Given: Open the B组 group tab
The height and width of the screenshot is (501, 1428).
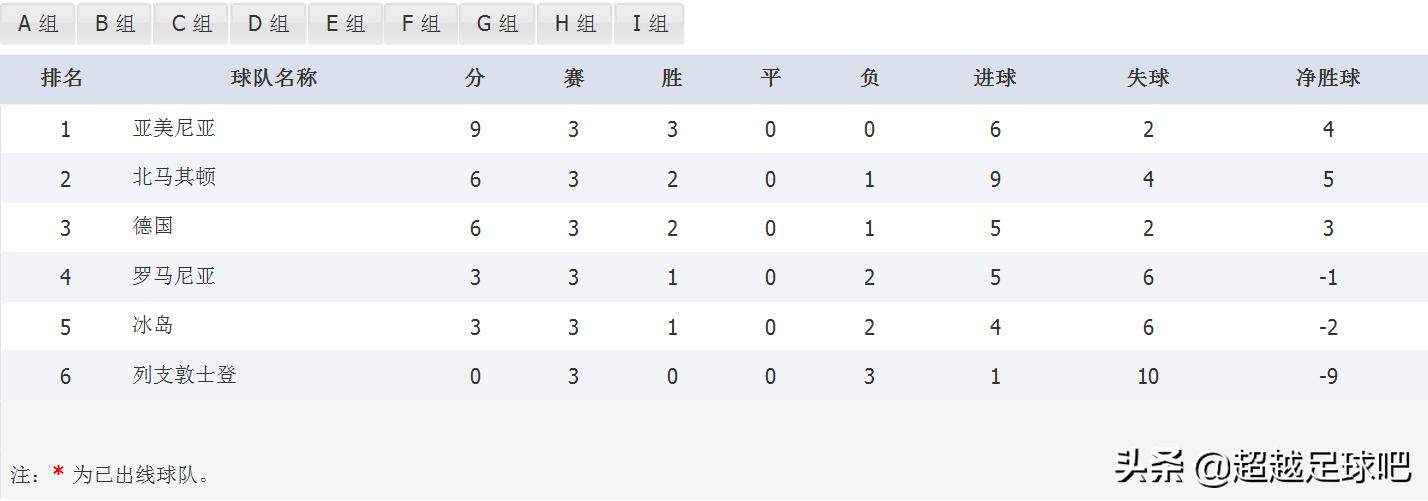Looking at the screenshot, I should (x=114, y=24).
